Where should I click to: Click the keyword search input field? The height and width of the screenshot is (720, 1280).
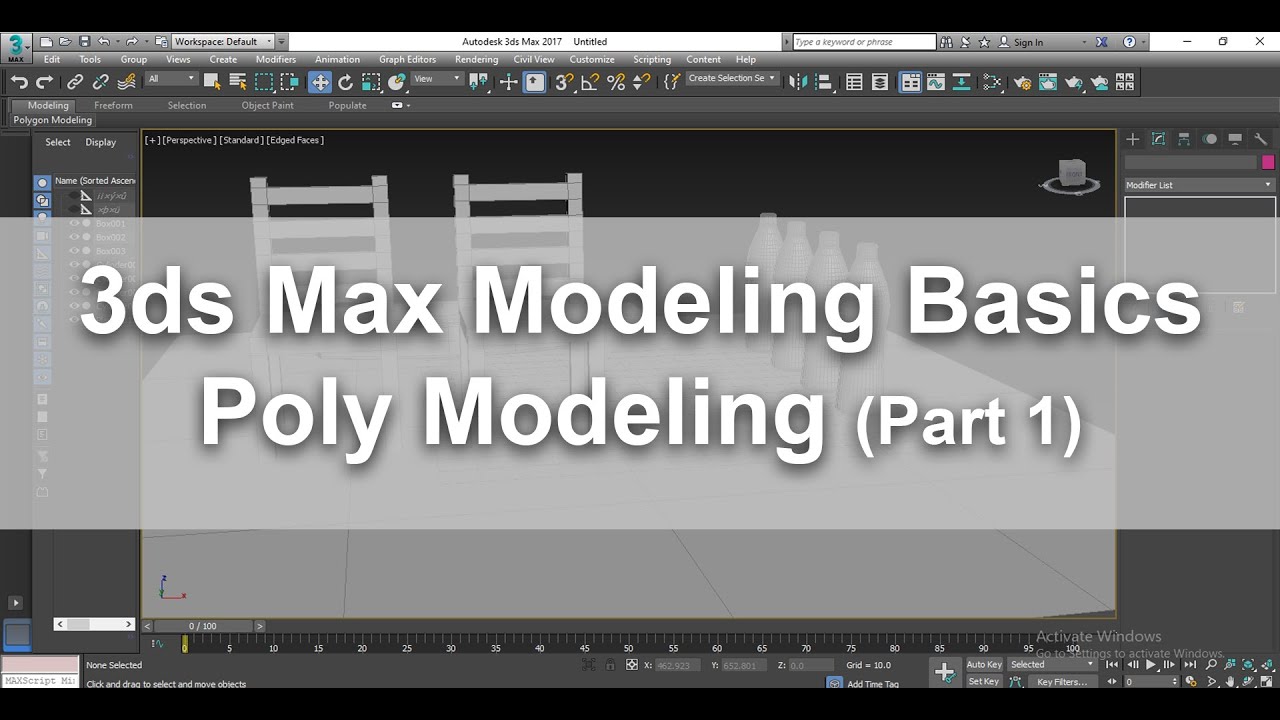864,42
